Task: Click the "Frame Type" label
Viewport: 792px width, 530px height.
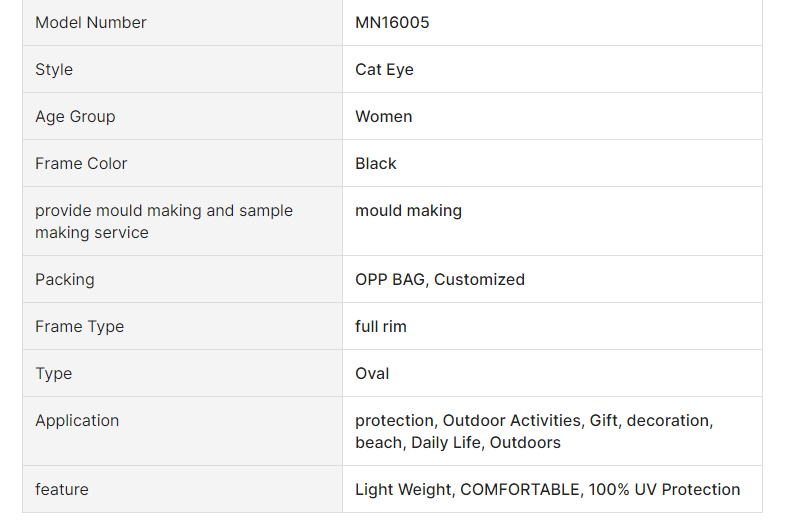Action: pyautogui.click(x=80, y=326)
